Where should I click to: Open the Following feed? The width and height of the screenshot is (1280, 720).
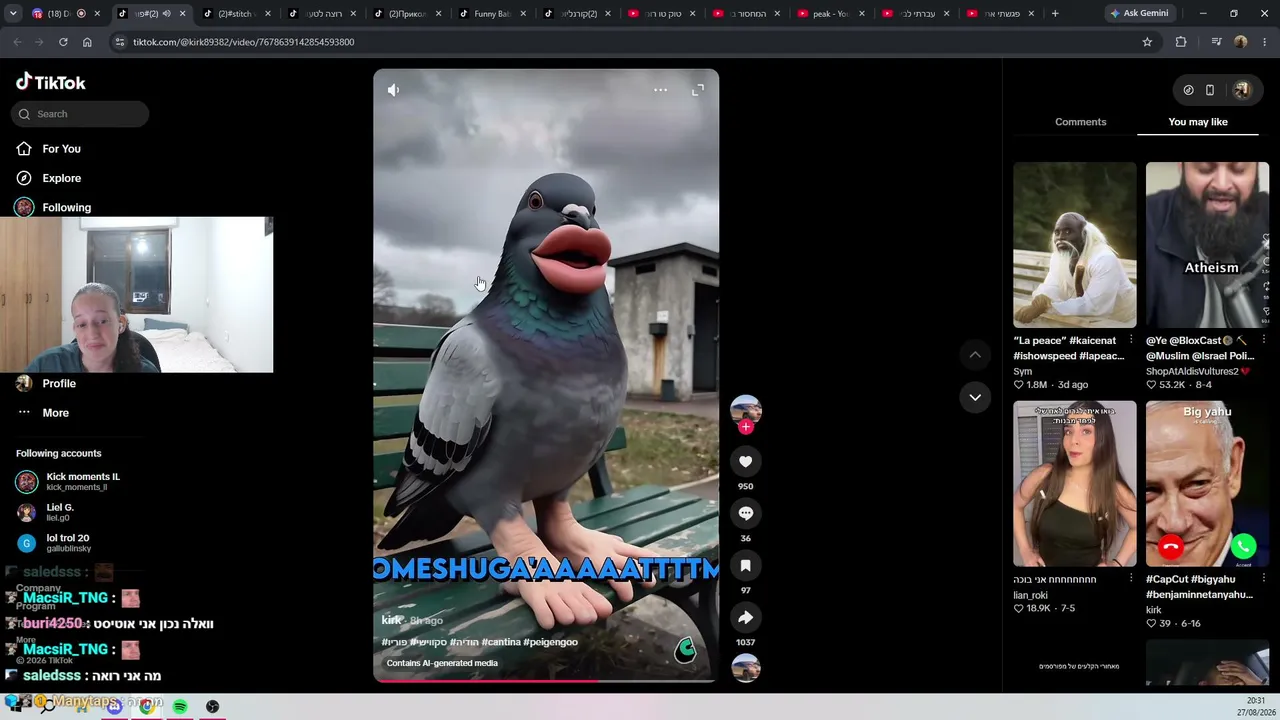[67, 207]
